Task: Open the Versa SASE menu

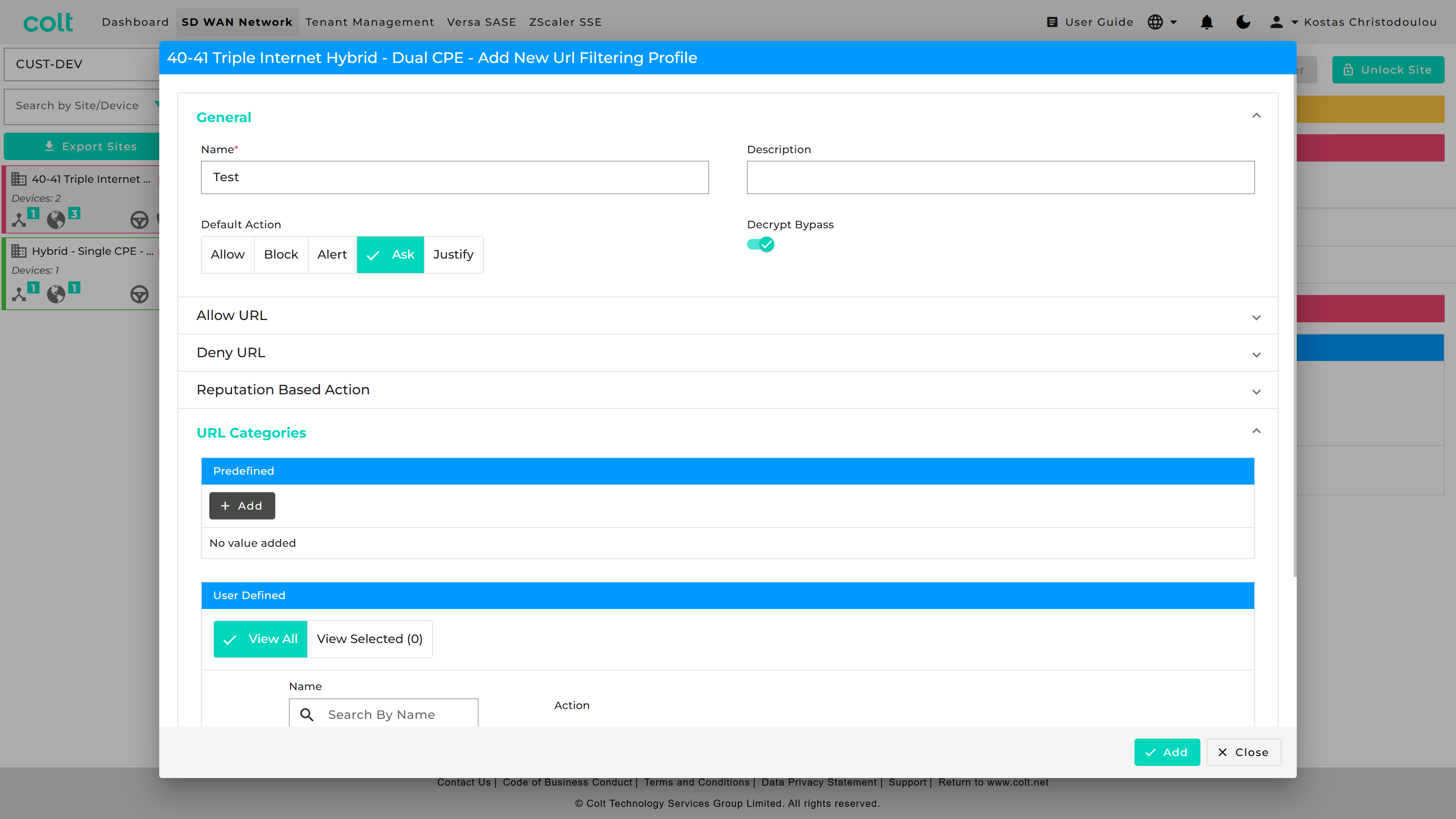Action: coord(482,22)
